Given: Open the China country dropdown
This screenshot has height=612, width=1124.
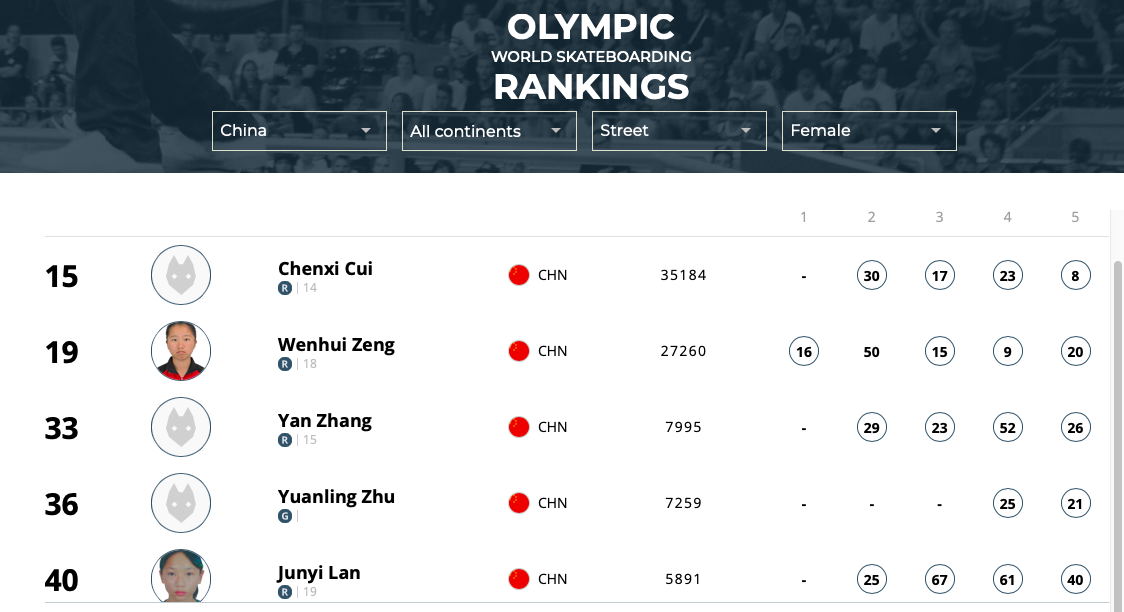Looking at the screenshot, I should click(x=299, y=131).
